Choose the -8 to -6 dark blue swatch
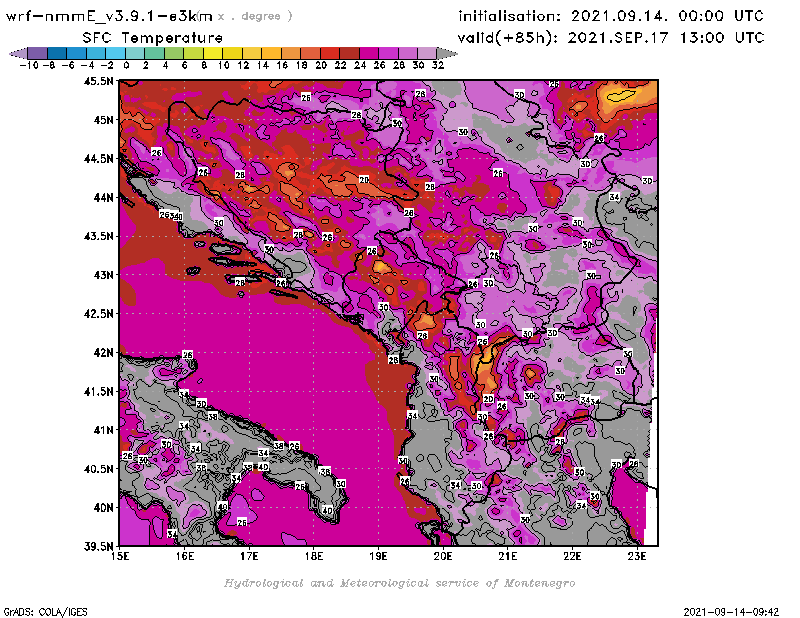Viewport: 800px width, 618px height. [57, 53]
